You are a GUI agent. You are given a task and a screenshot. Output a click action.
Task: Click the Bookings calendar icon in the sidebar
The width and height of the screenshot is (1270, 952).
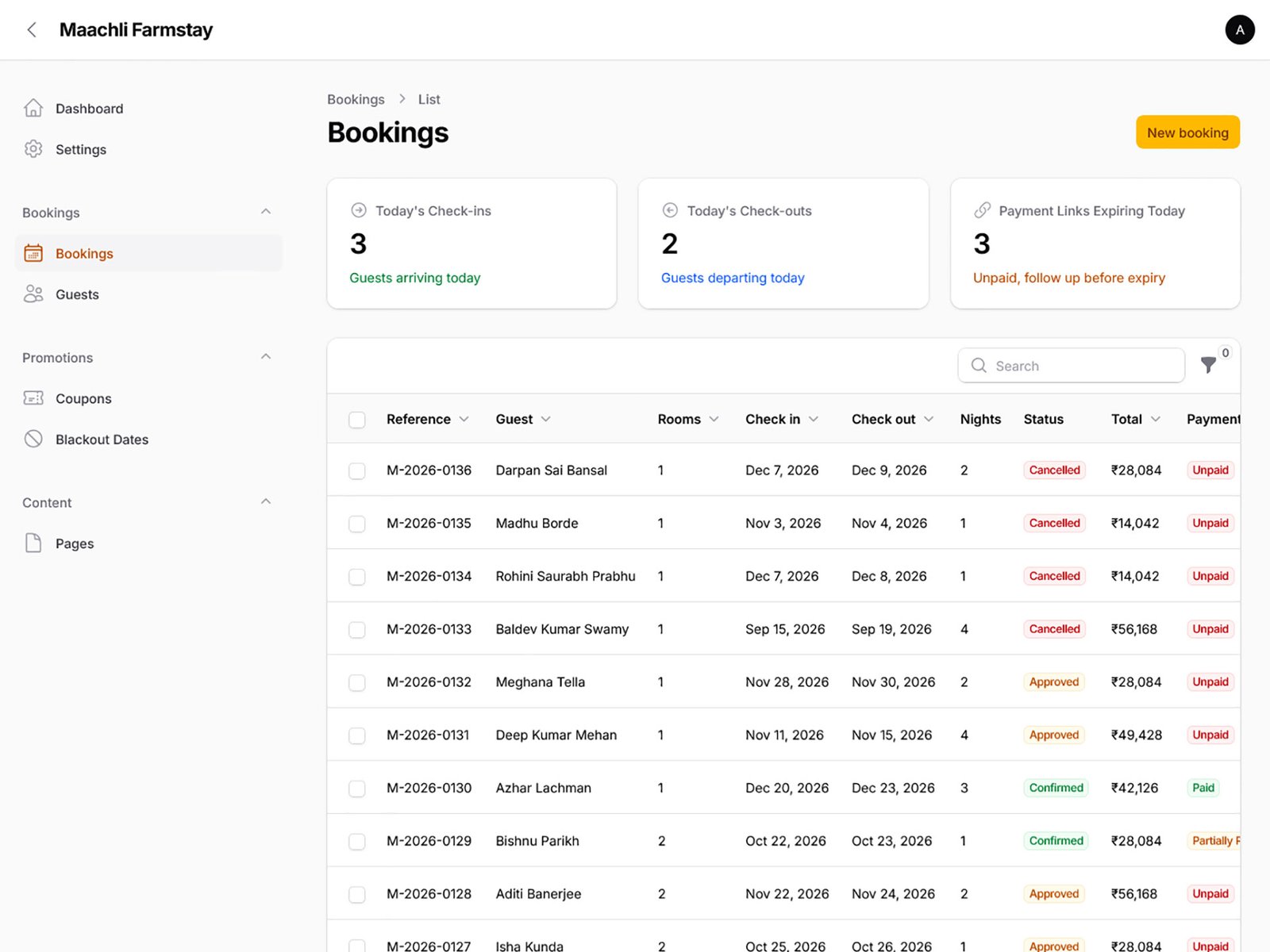(x=33, y=253)
